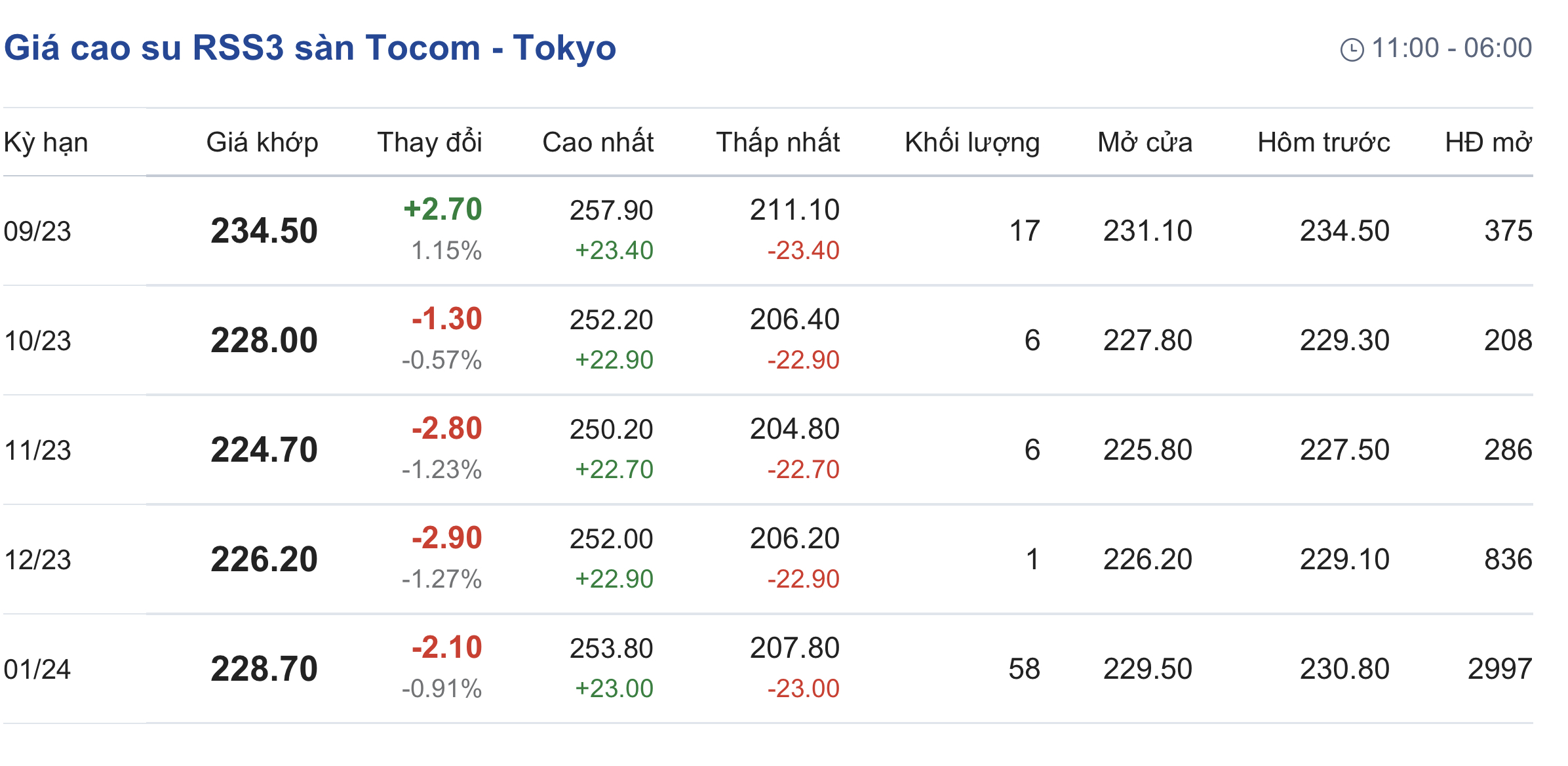The width and height of the screenshot is (1568, 766).
Task: Click the 10/23 contract term
Action: (37, 340)
